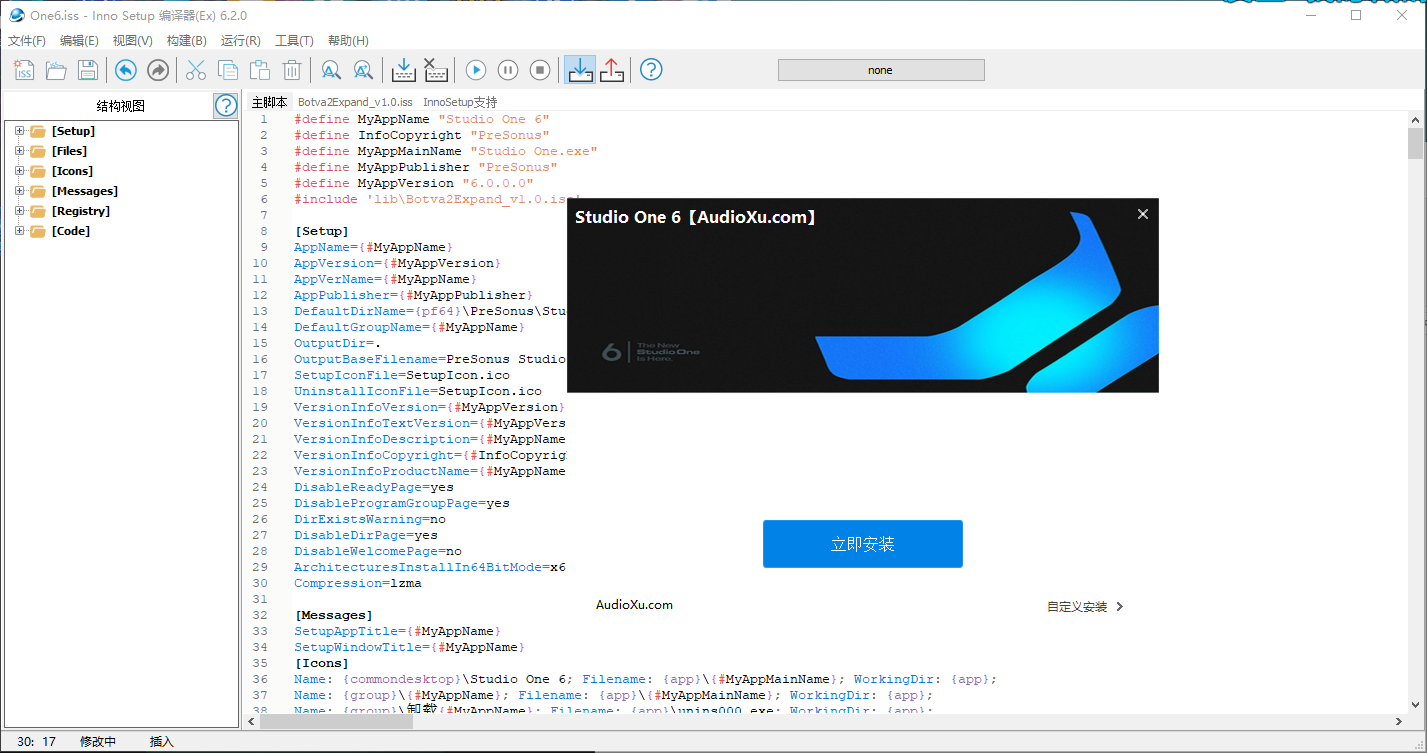Image resolution: width=1427 pixels, height=753 pixels.
Task: Open help for structure view panel
Action: coord(226,106)
